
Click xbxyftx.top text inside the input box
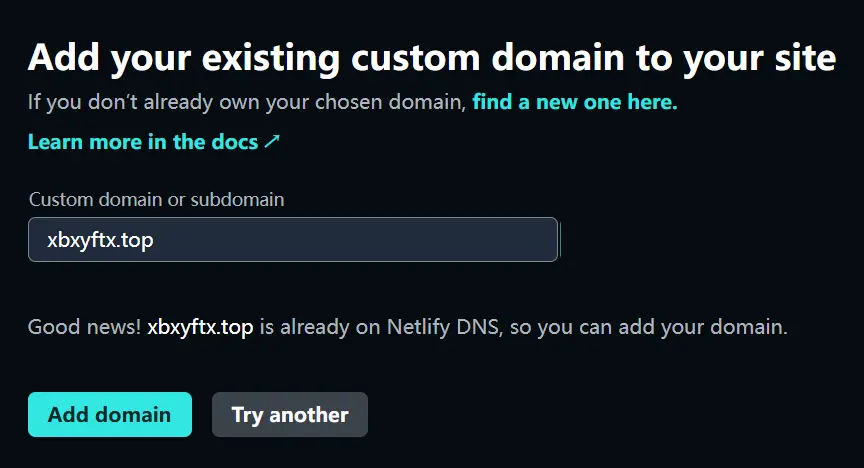[x=100, y=241]
